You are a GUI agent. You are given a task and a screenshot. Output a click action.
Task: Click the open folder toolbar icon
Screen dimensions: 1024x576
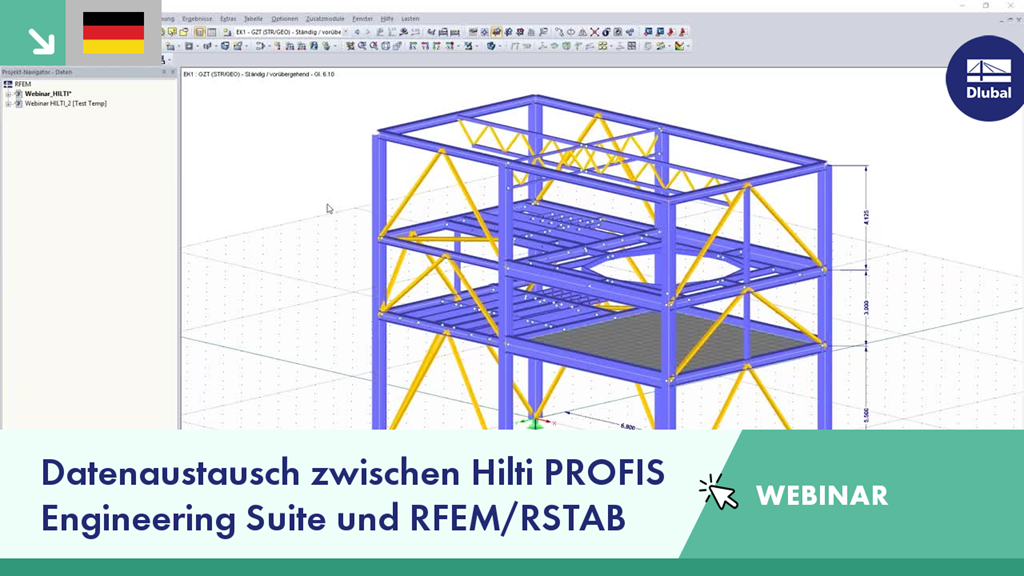(184, 32)
